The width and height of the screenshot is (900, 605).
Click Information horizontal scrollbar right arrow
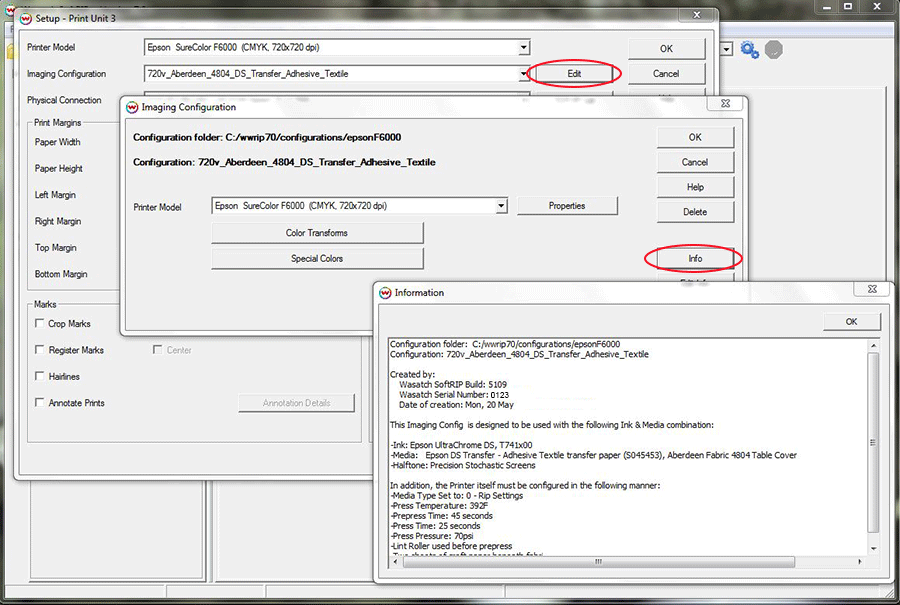click(859, 561)
